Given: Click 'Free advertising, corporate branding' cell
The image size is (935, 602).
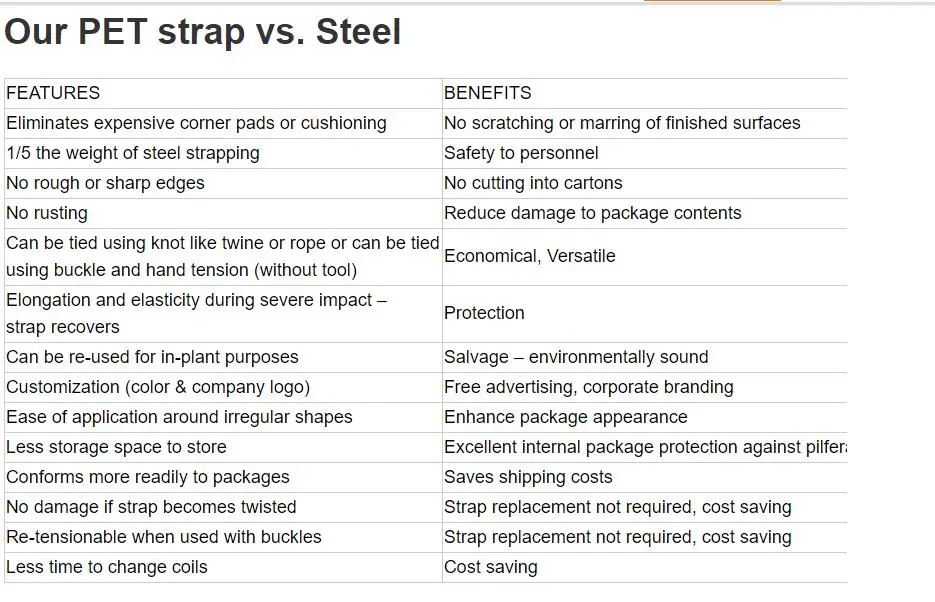Looking at the screenshot, I should coord(645,387).
